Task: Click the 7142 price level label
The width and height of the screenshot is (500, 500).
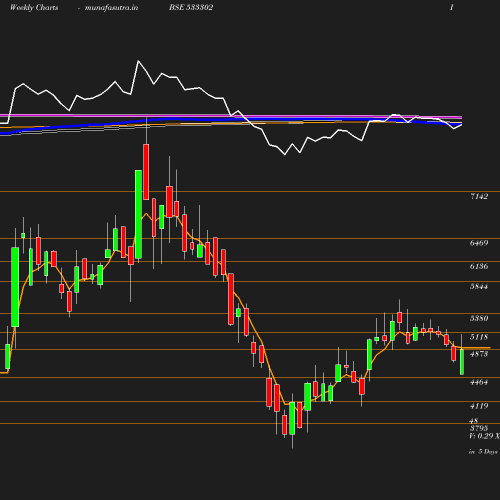Action: [479, 197]
